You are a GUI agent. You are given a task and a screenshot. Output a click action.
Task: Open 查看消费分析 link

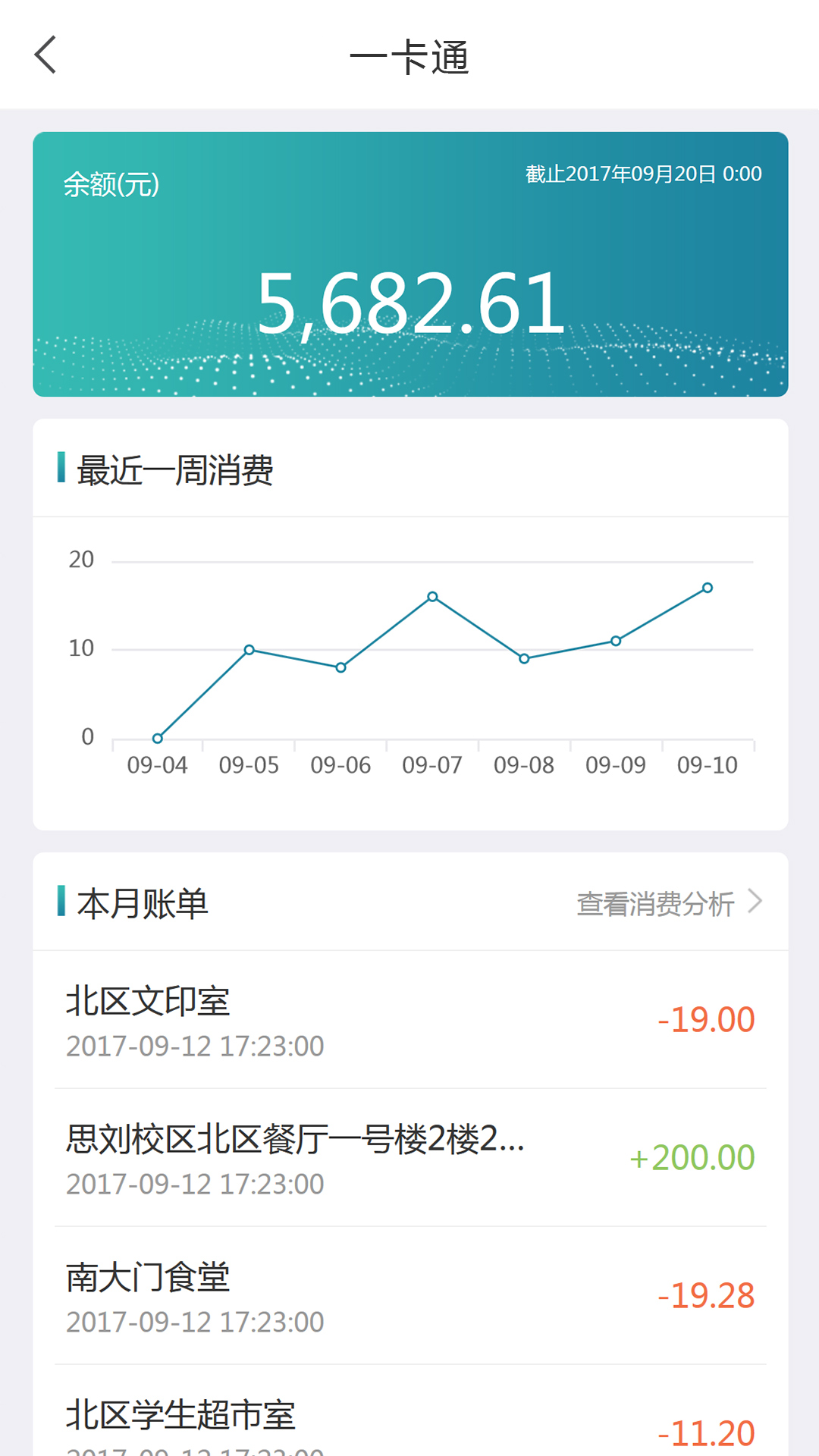tap(655, 903)
